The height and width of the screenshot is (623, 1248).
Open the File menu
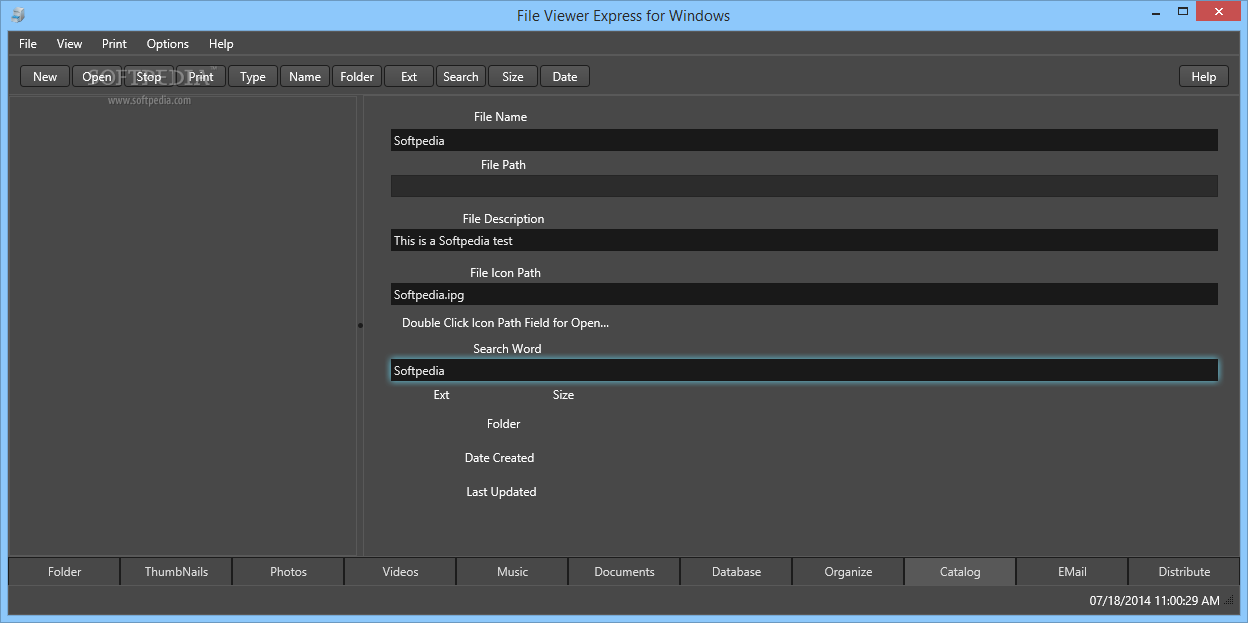pyautogui.click(x=28, y=44)
